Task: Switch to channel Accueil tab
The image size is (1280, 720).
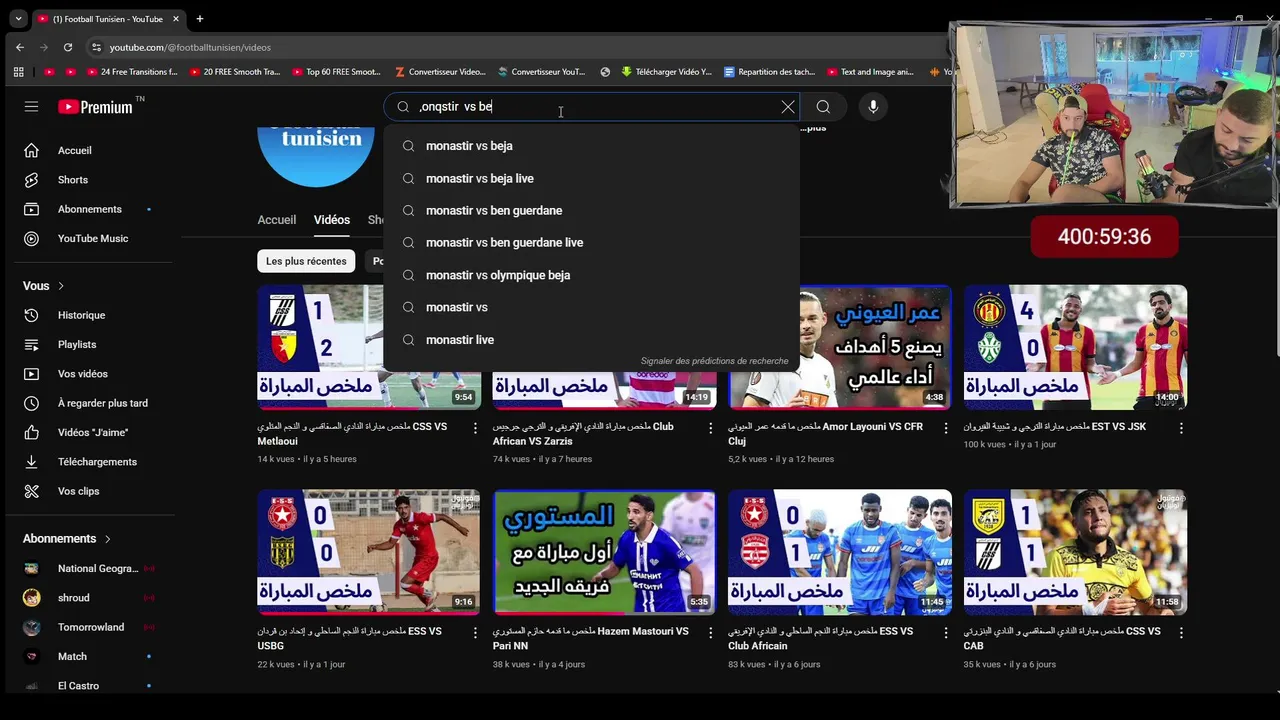Action: [x=277, y=220]
